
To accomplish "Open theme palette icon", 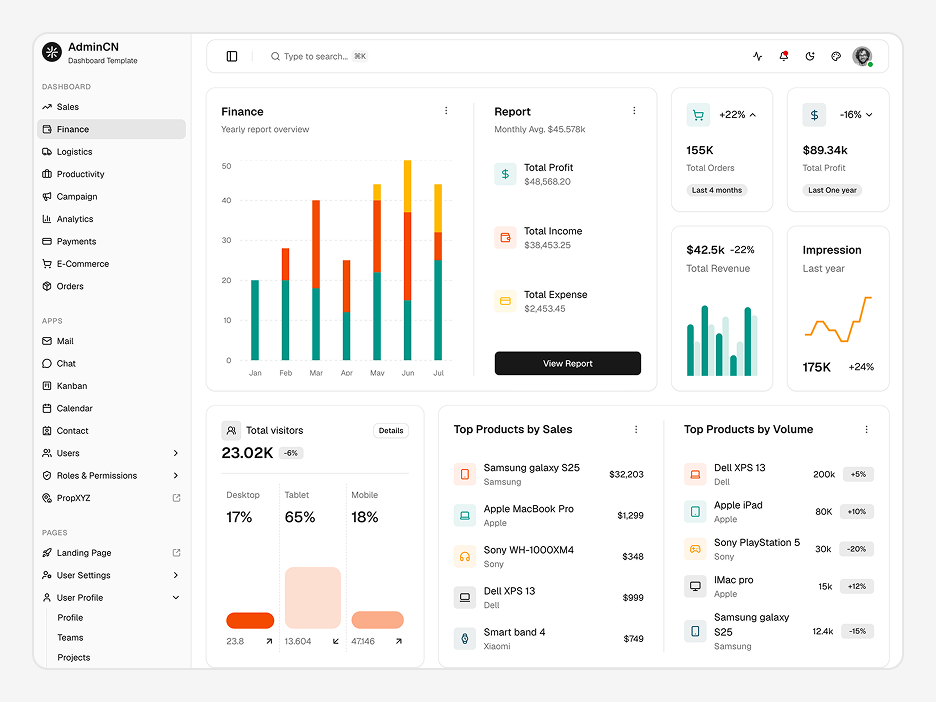I will (836, 56).
